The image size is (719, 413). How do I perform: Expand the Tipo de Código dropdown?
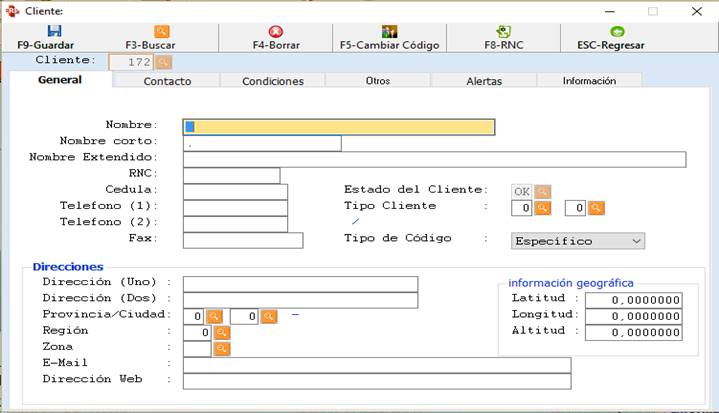click(636, 241)
